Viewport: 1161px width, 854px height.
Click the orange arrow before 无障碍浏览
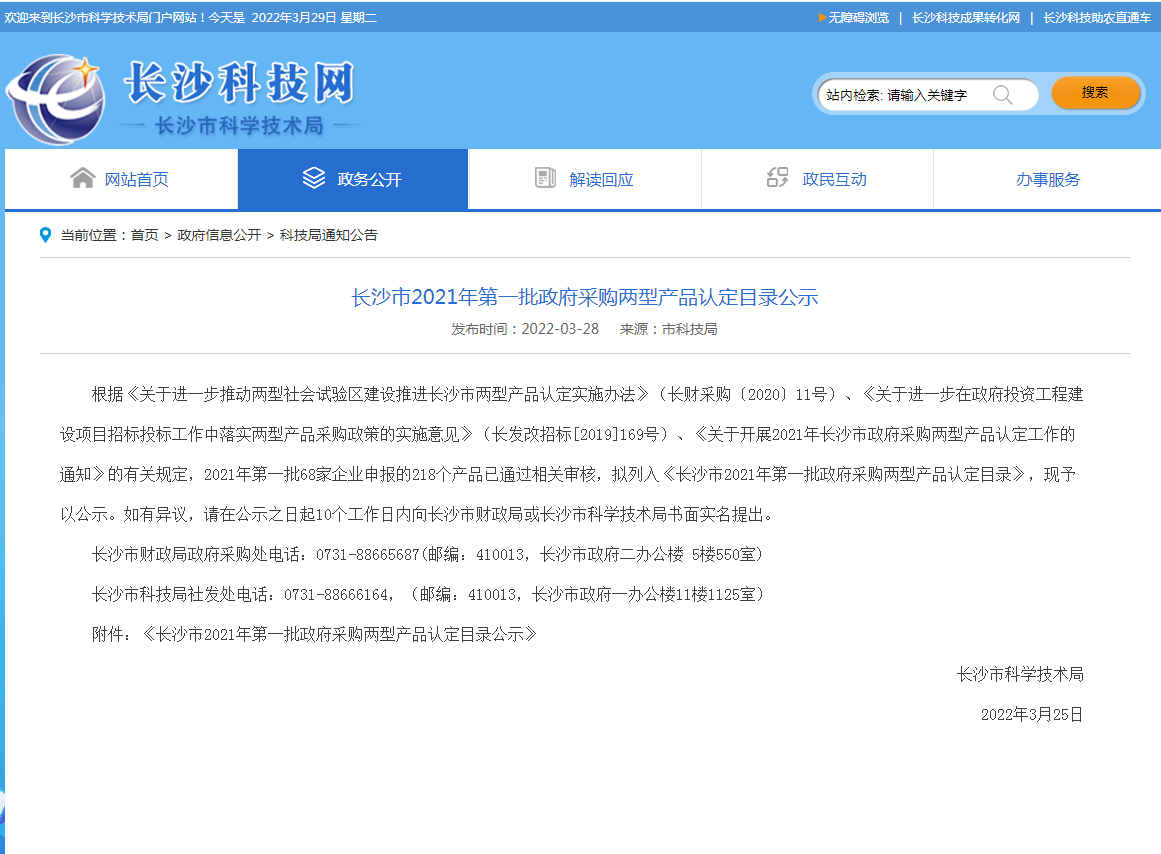[x=822, y=17]
